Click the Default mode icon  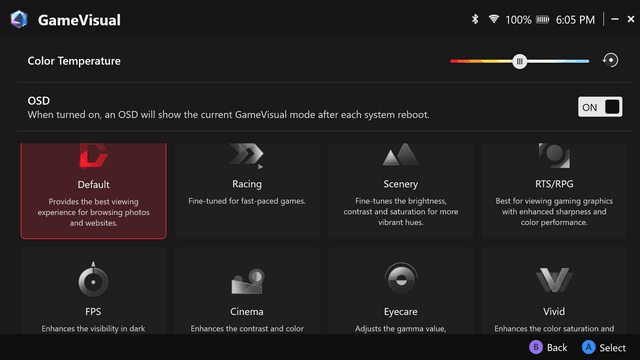[x=93, y=155]
